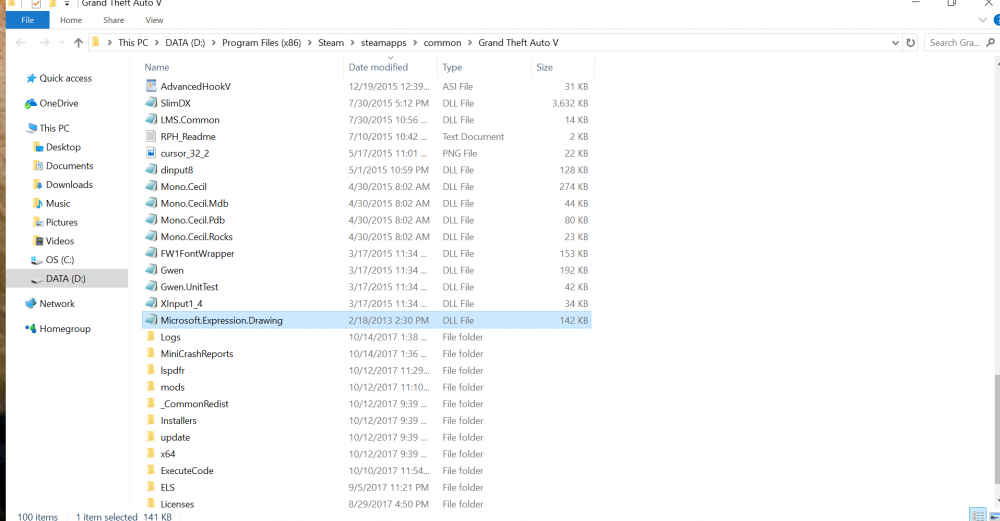Select the AdvancedHookV ASI file icon
This screenshot has height=521, width=1000.
151,86
